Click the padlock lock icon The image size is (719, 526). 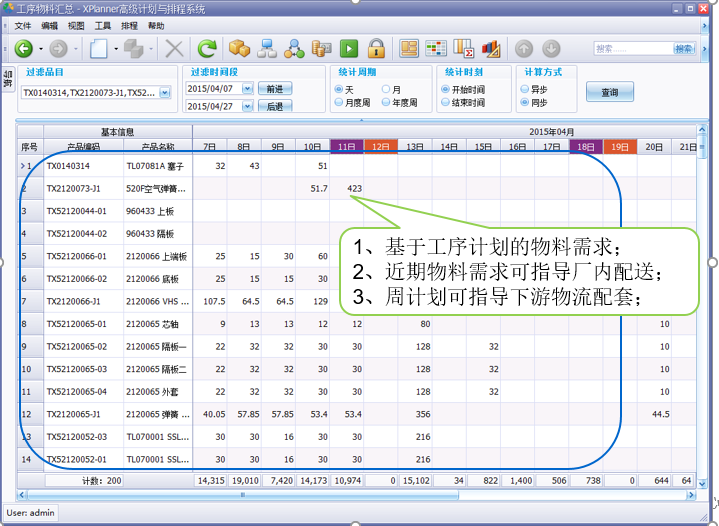(x=376, y=48)
